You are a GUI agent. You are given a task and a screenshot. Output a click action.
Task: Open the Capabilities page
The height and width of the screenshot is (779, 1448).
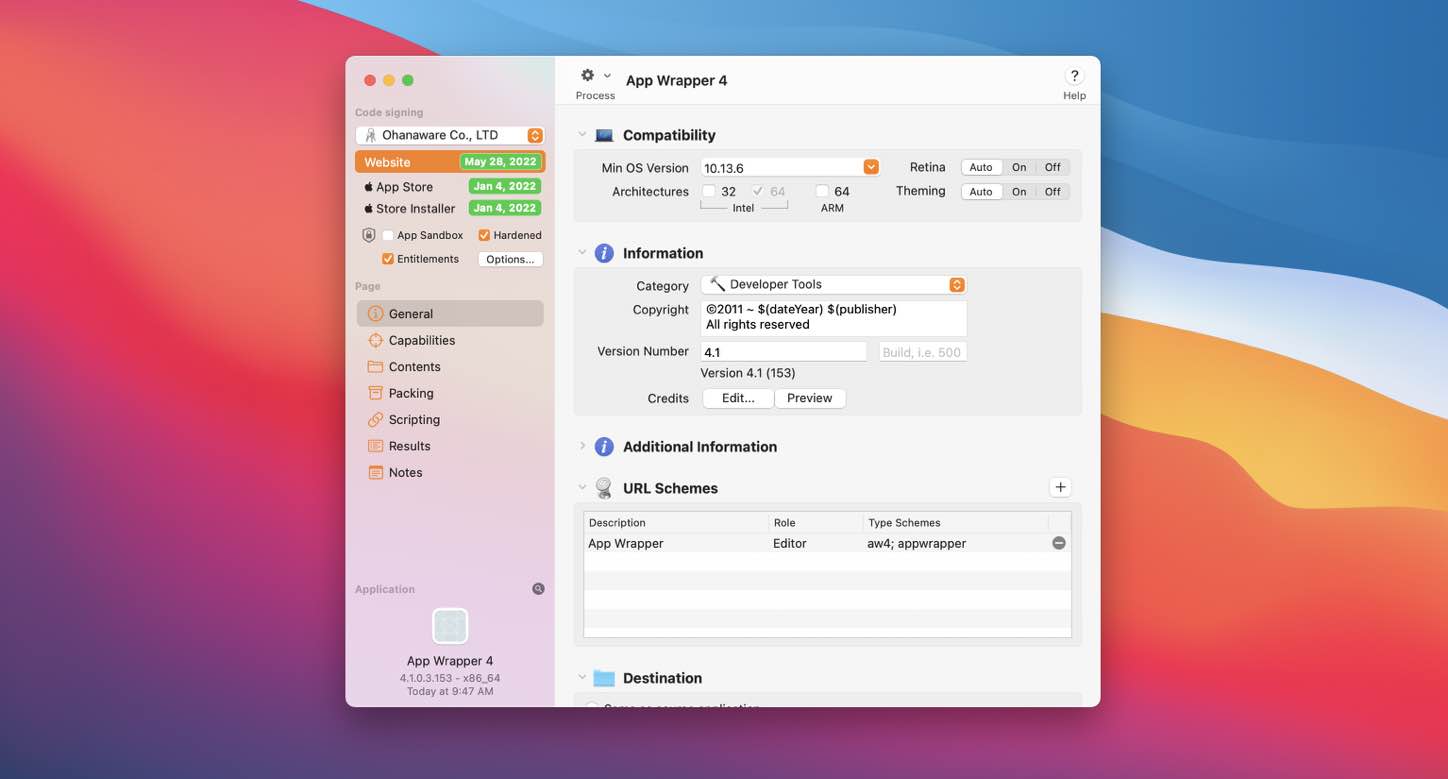click(x=450, y=340)
